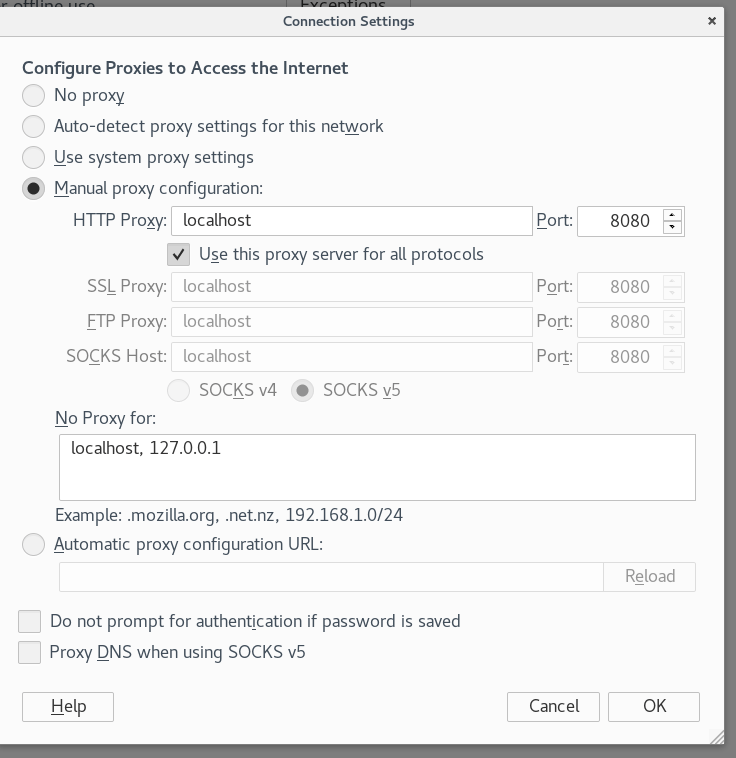This screenshot has width=736, height=758.
Task: Enable Proxy DNS when using SOCKS v5
Action: tap(30, 653)
